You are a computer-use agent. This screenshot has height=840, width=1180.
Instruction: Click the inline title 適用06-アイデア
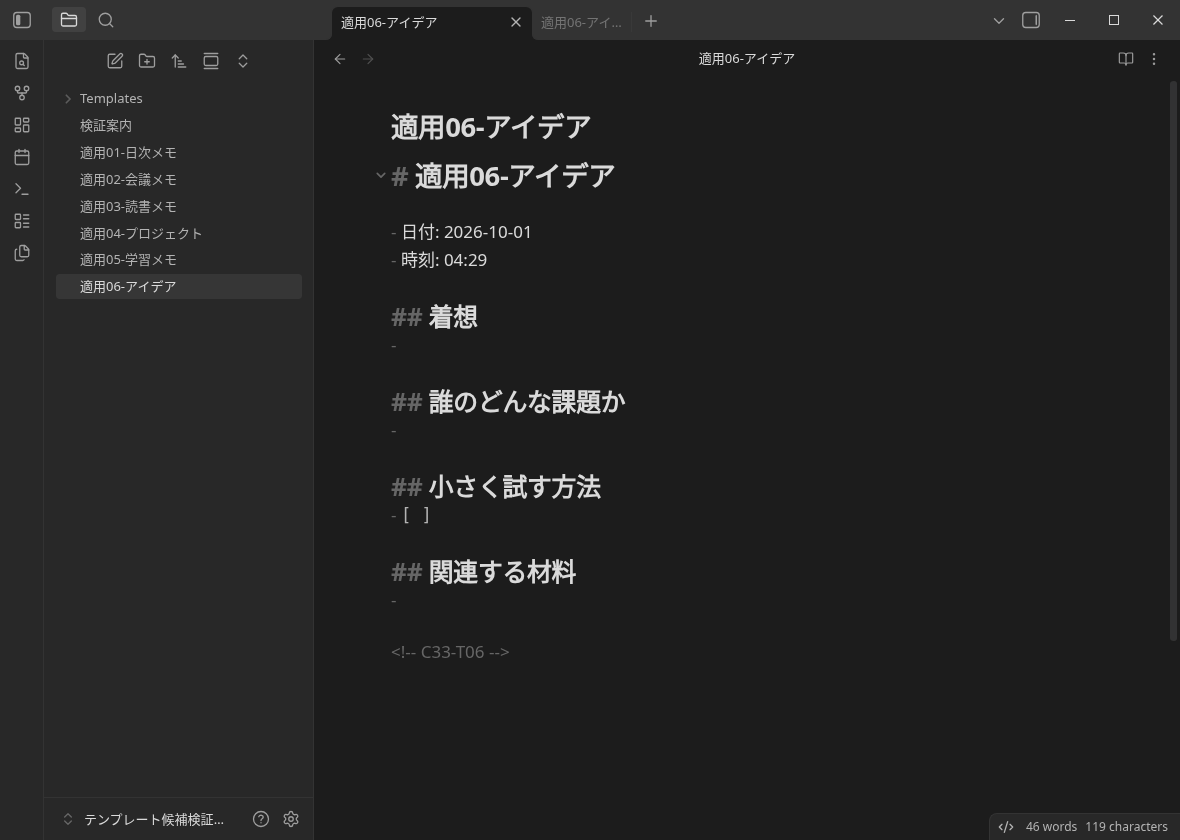click(491, 127)
